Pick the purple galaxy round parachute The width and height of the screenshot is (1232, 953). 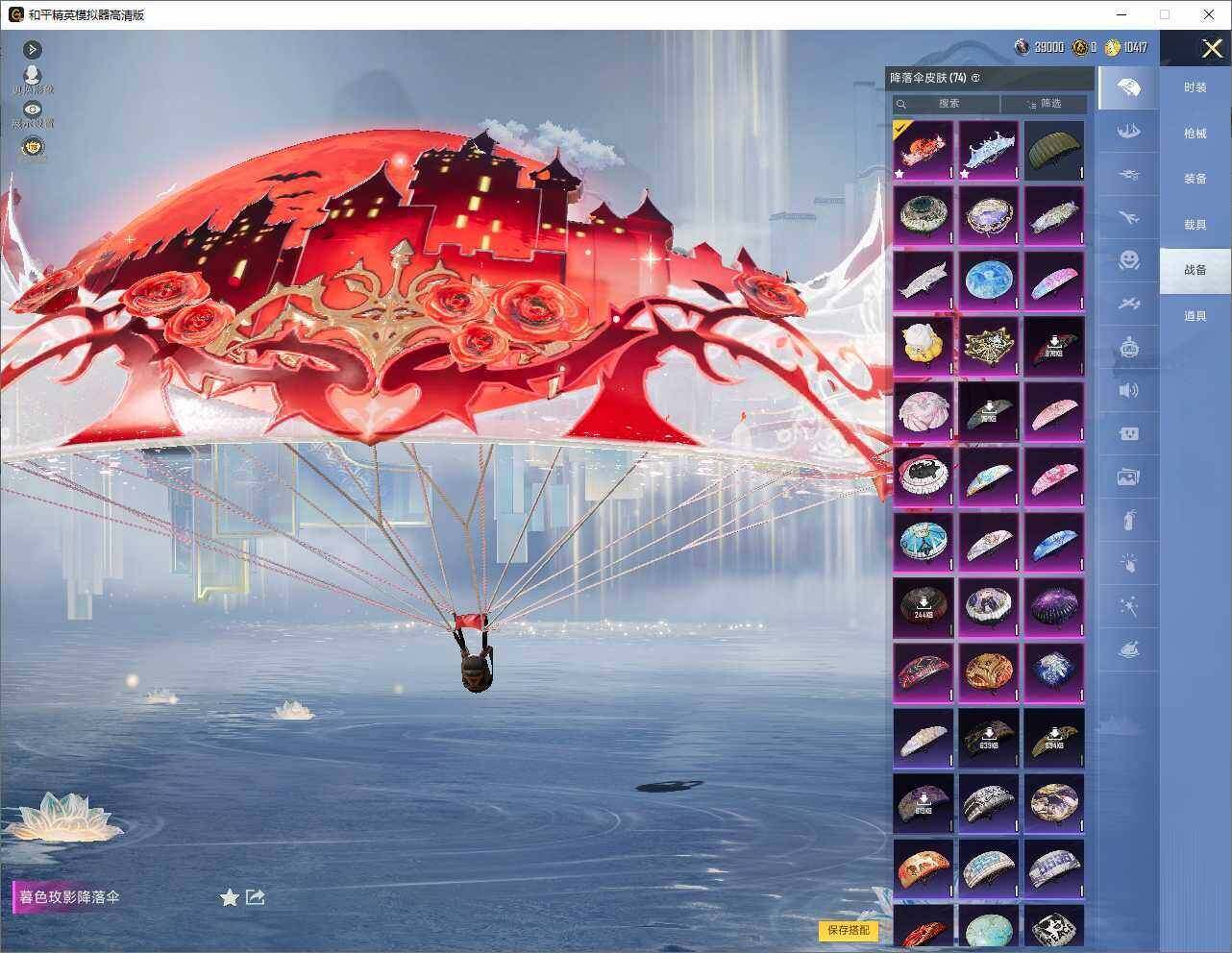[1054, 607]
